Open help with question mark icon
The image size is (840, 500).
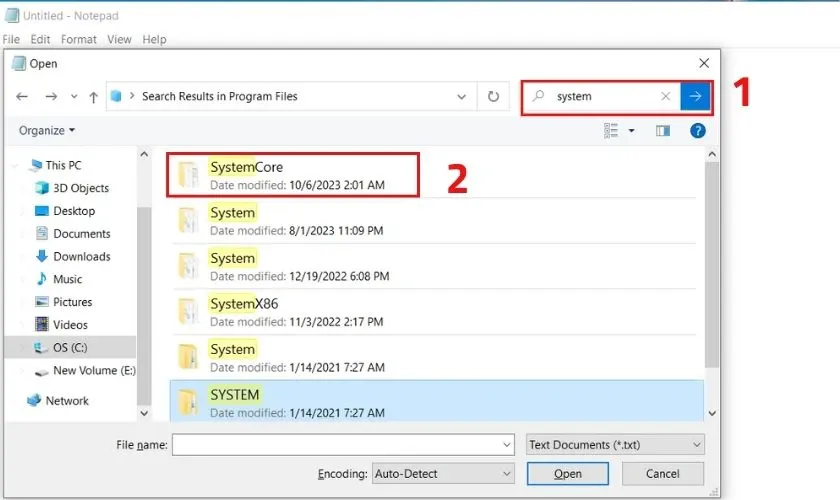click(698, 130)
